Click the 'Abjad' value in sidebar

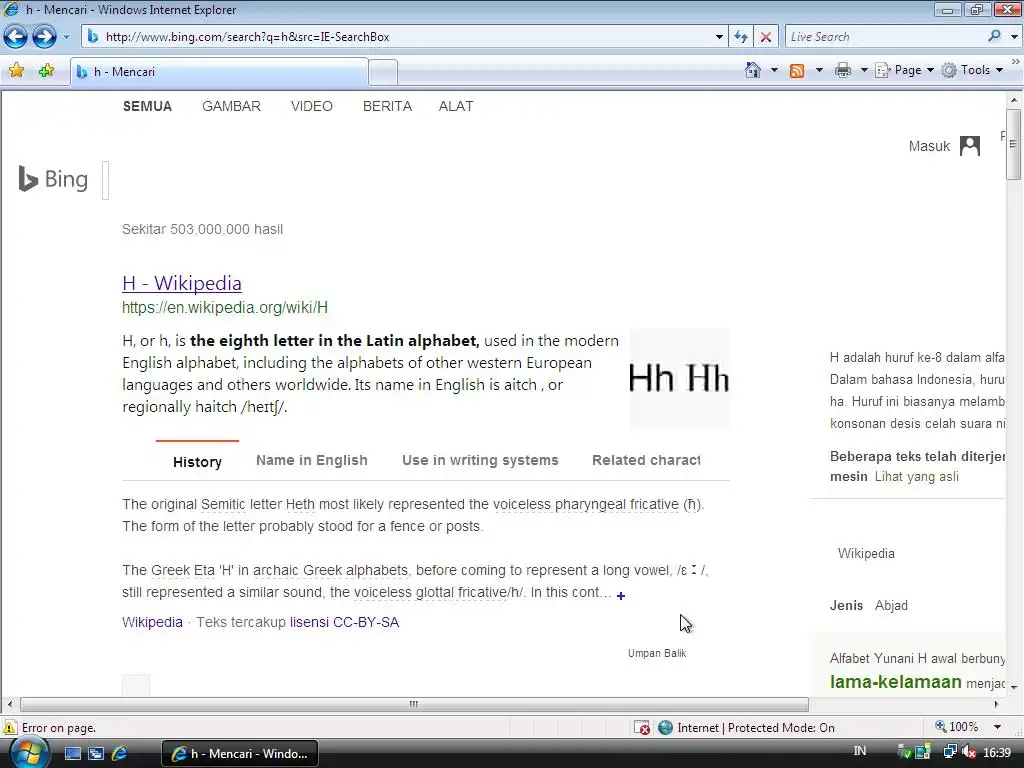pos(891,605)
